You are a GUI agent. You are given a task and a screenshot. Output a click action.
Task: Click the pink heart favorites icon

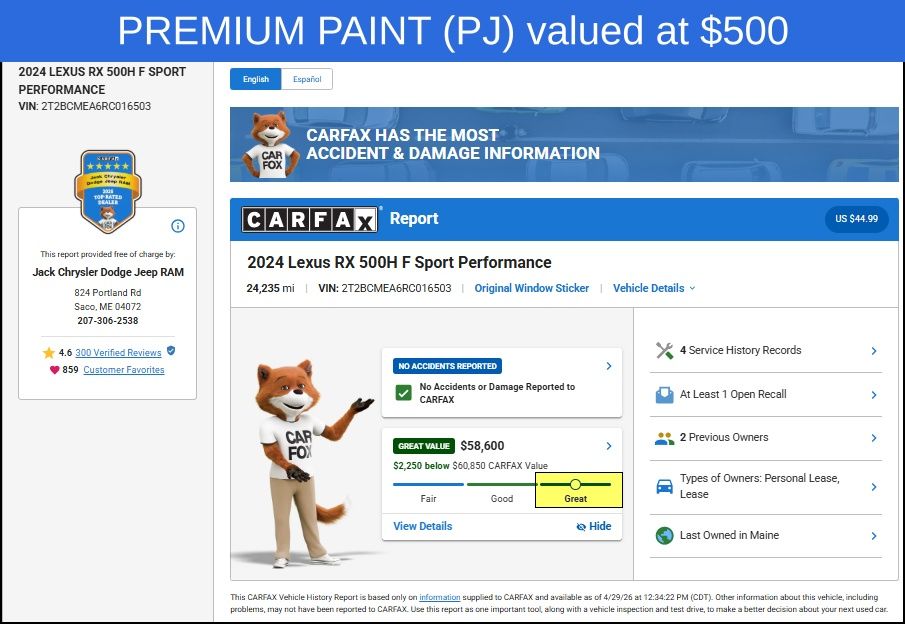tap(54, 370)
